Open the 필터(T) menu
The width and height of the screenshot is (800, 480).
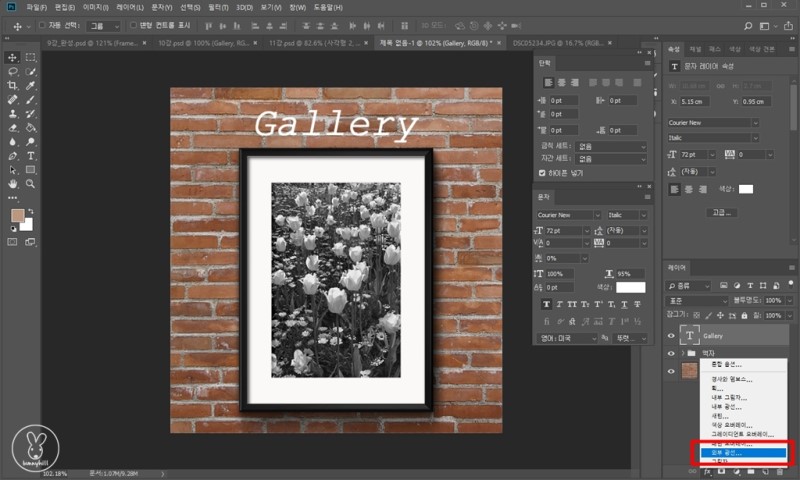(x=217, y=7)
